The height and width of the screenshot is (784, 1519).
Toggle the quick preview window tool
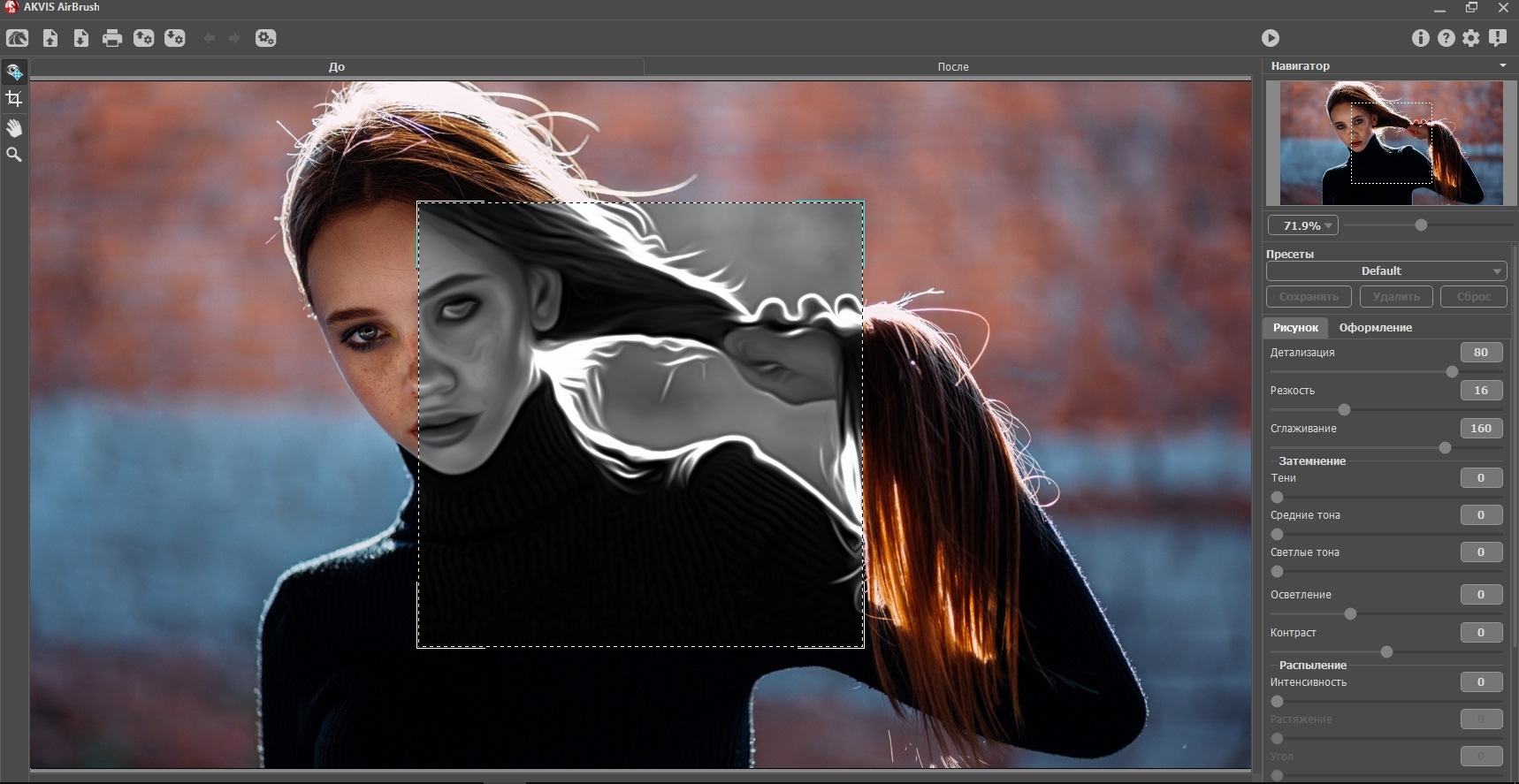(14, 72)
